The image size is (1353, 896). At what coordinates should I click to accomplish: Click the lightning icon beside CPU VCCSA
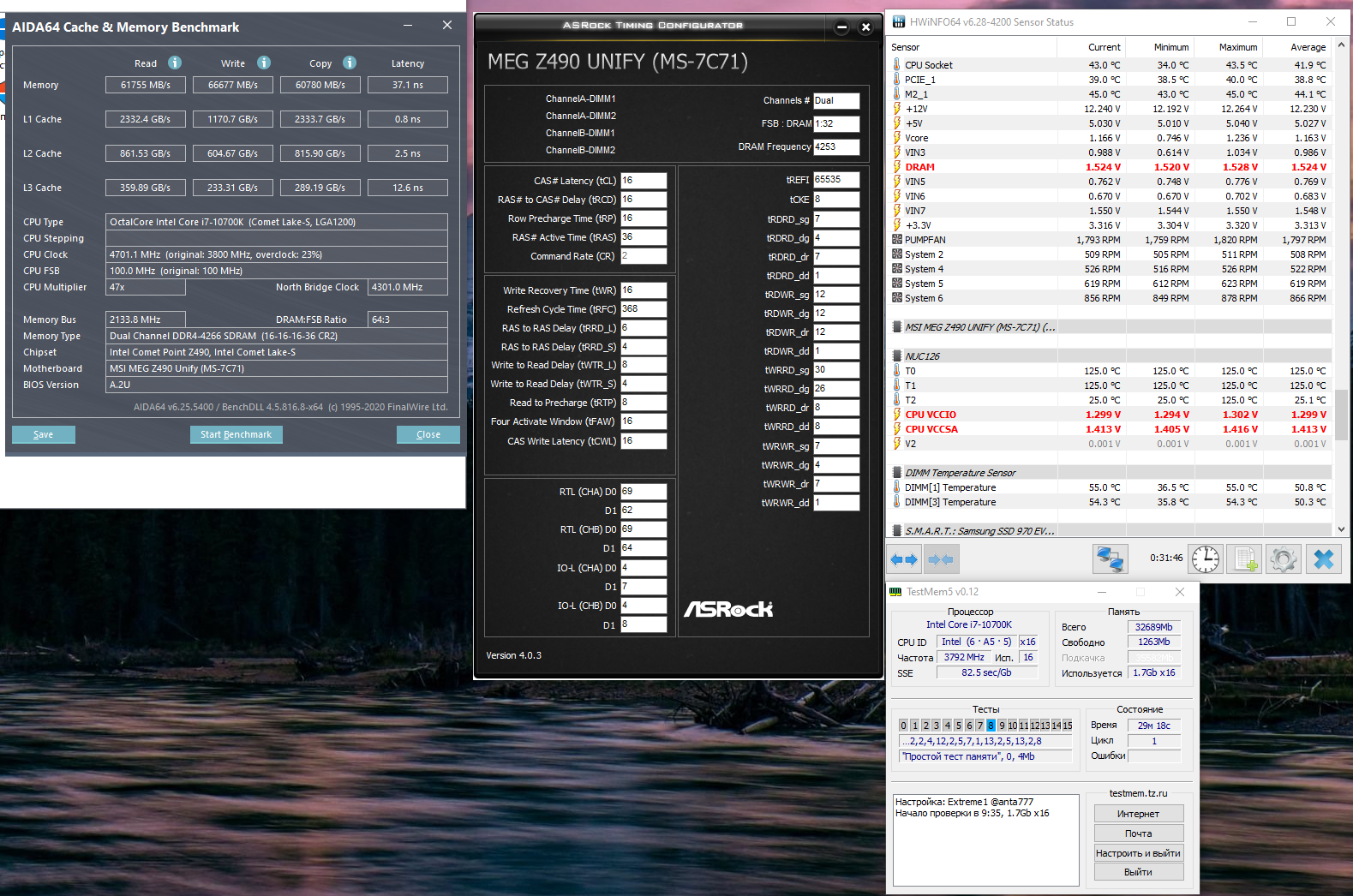coord(897,429)
